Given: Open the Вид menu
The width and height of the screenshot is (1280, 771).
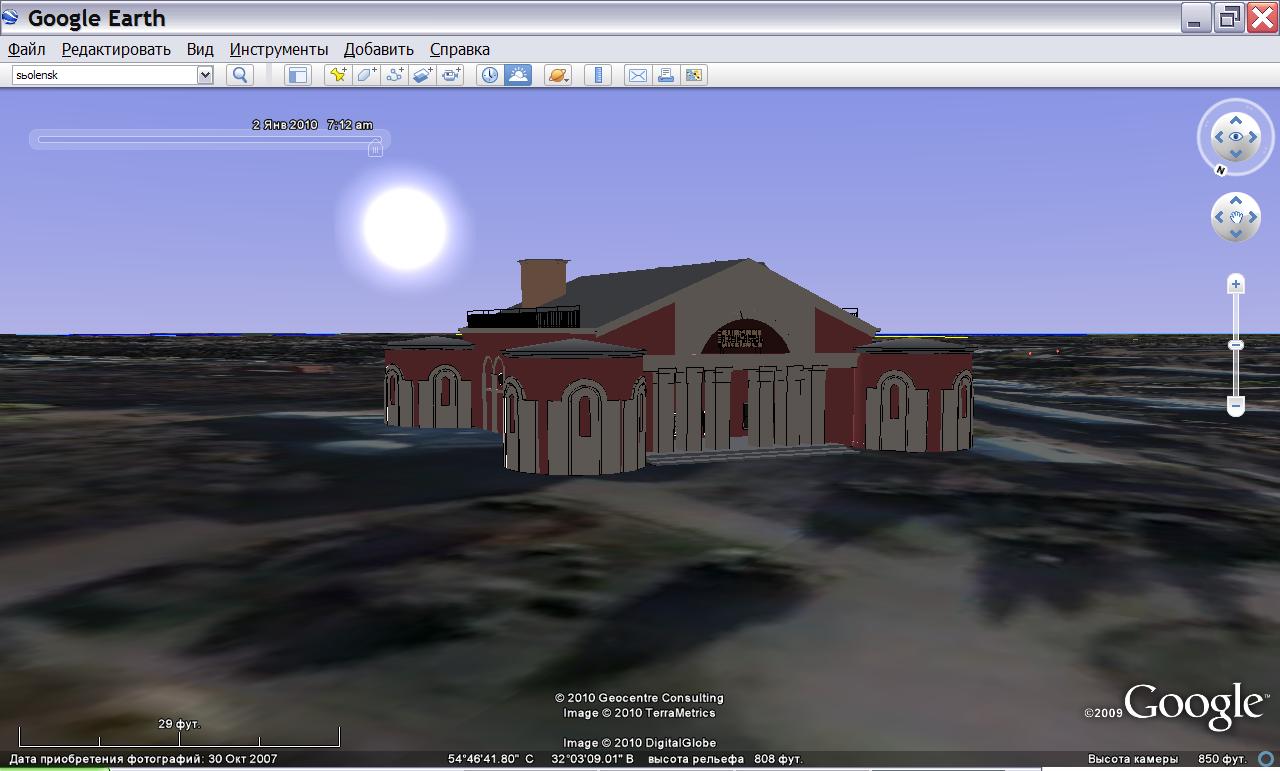Looking at the screenshot, I should tap(200, 49).
